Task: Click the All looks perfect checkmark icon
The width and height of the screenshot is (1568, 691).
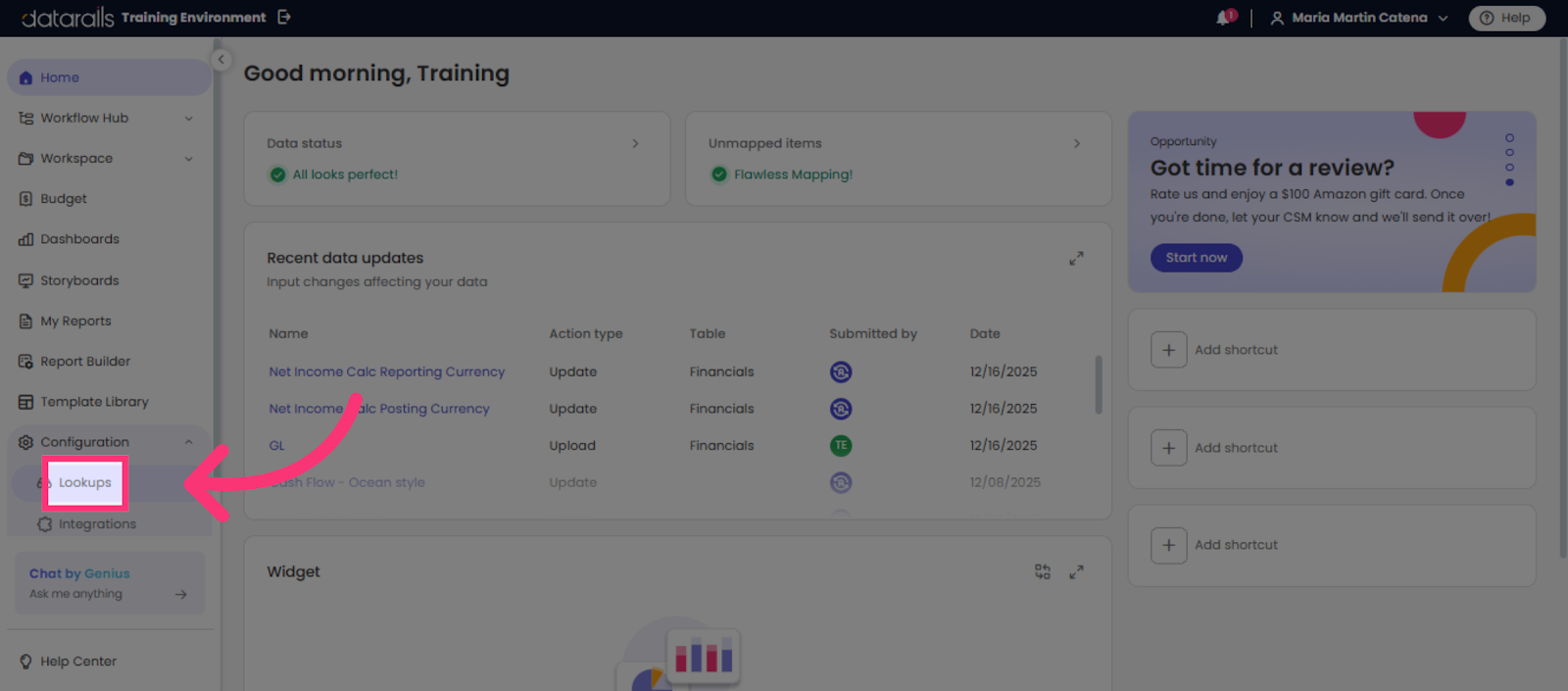Action: (277, 174)
